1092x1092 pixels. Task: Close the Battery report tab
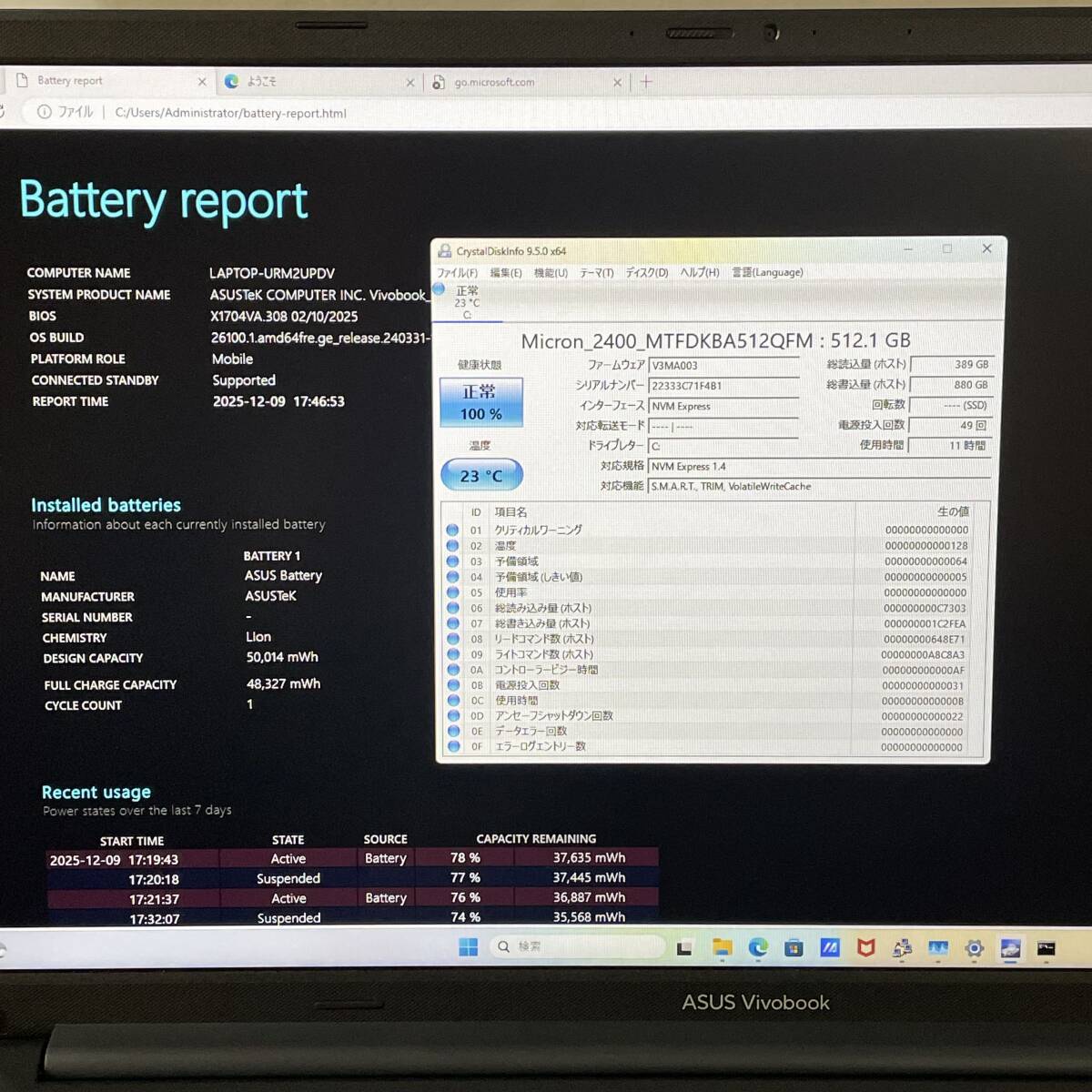(202, 81)
